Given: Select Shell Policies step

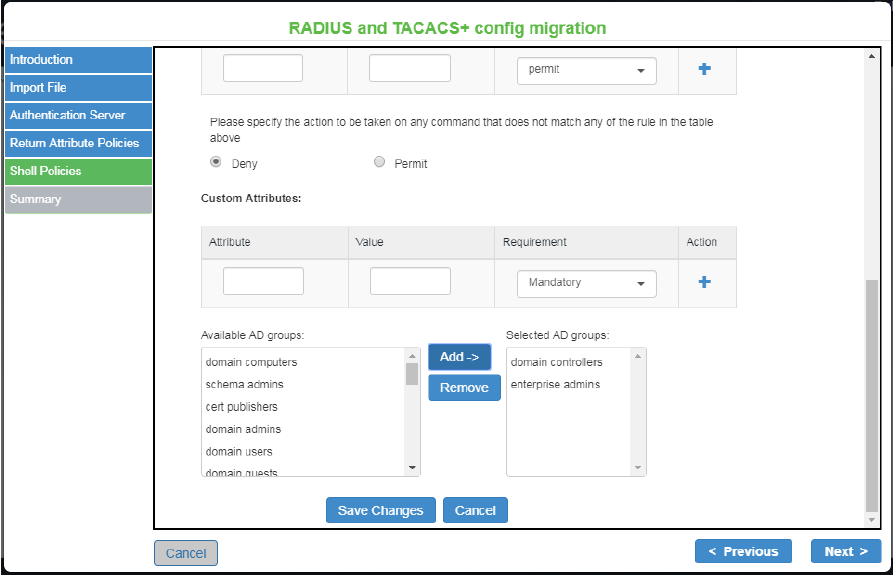Looking at the screenshot, I should pyautogui.click(x=79, y=171).
